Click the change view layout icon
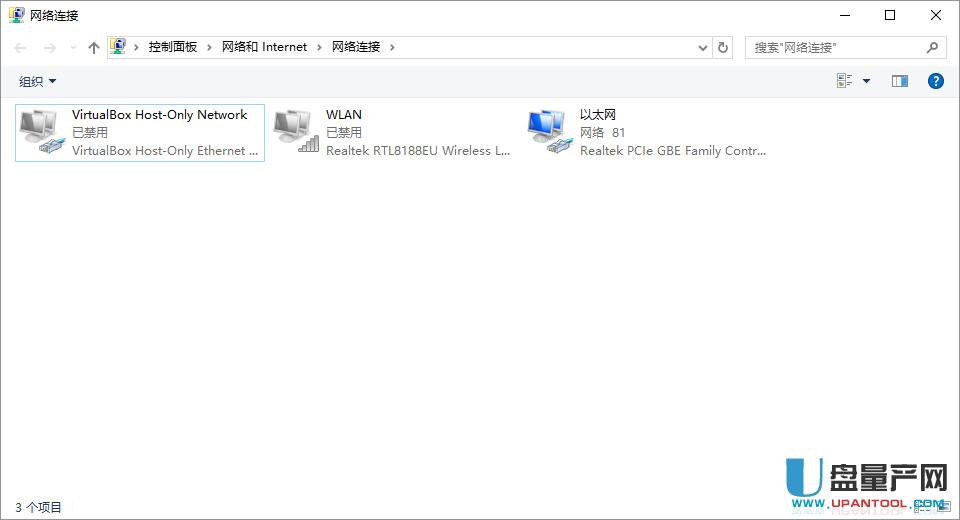Viewport: 960px width, 520px height. (x=845, y=81)
